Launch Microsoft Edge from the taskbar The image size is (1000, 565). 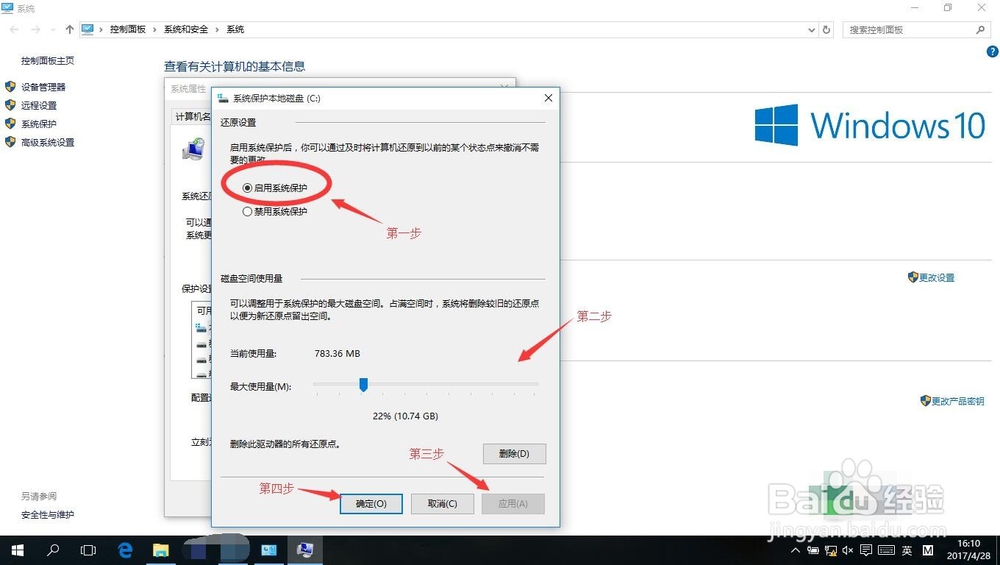point(125,550)
